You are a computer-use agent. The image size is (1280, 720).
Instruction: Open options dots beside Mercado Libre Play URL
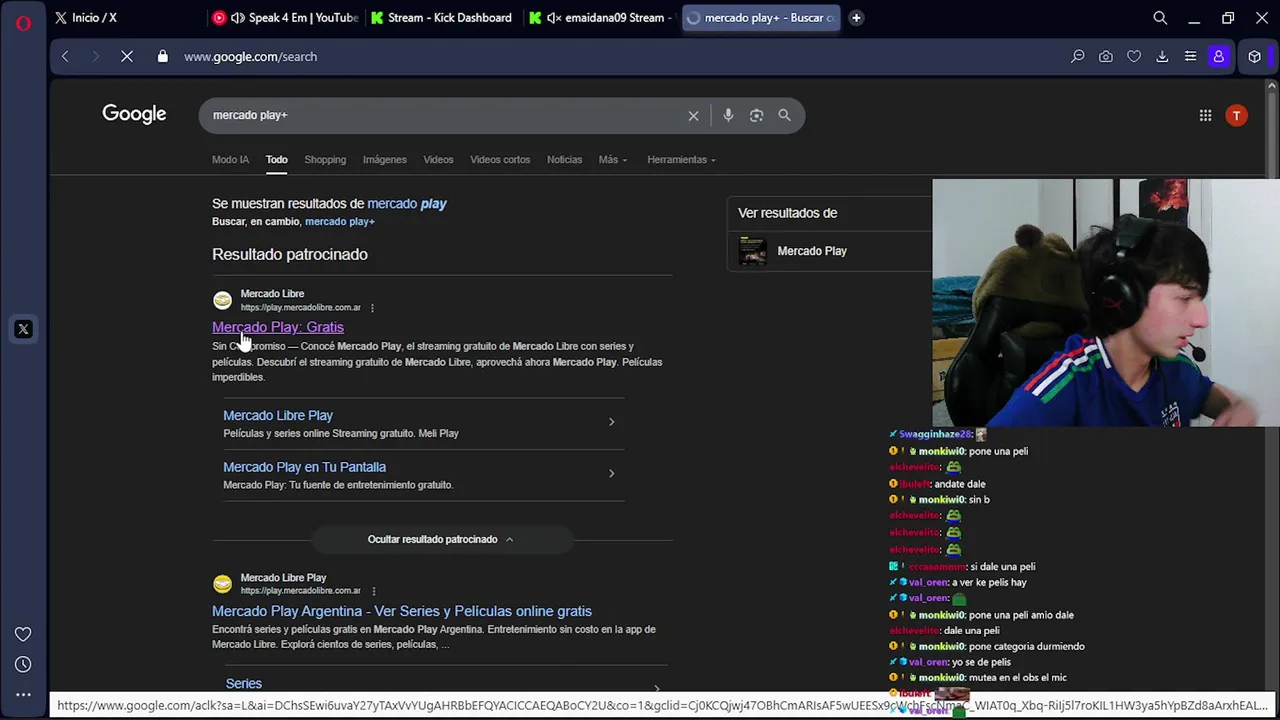374,591
